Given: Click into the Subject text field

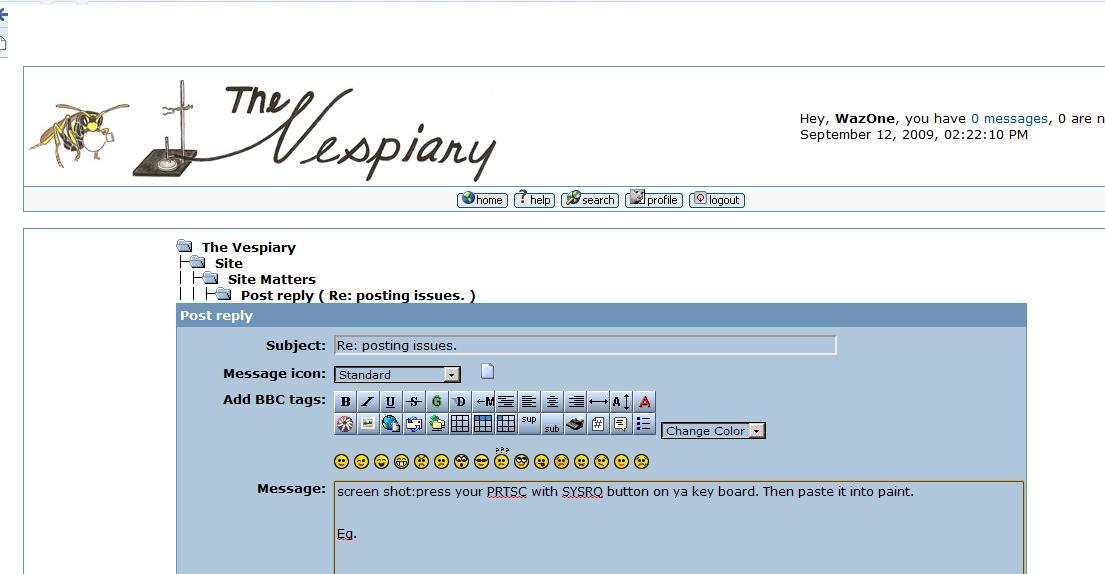Looking at the screenshot, I should 585,346.
